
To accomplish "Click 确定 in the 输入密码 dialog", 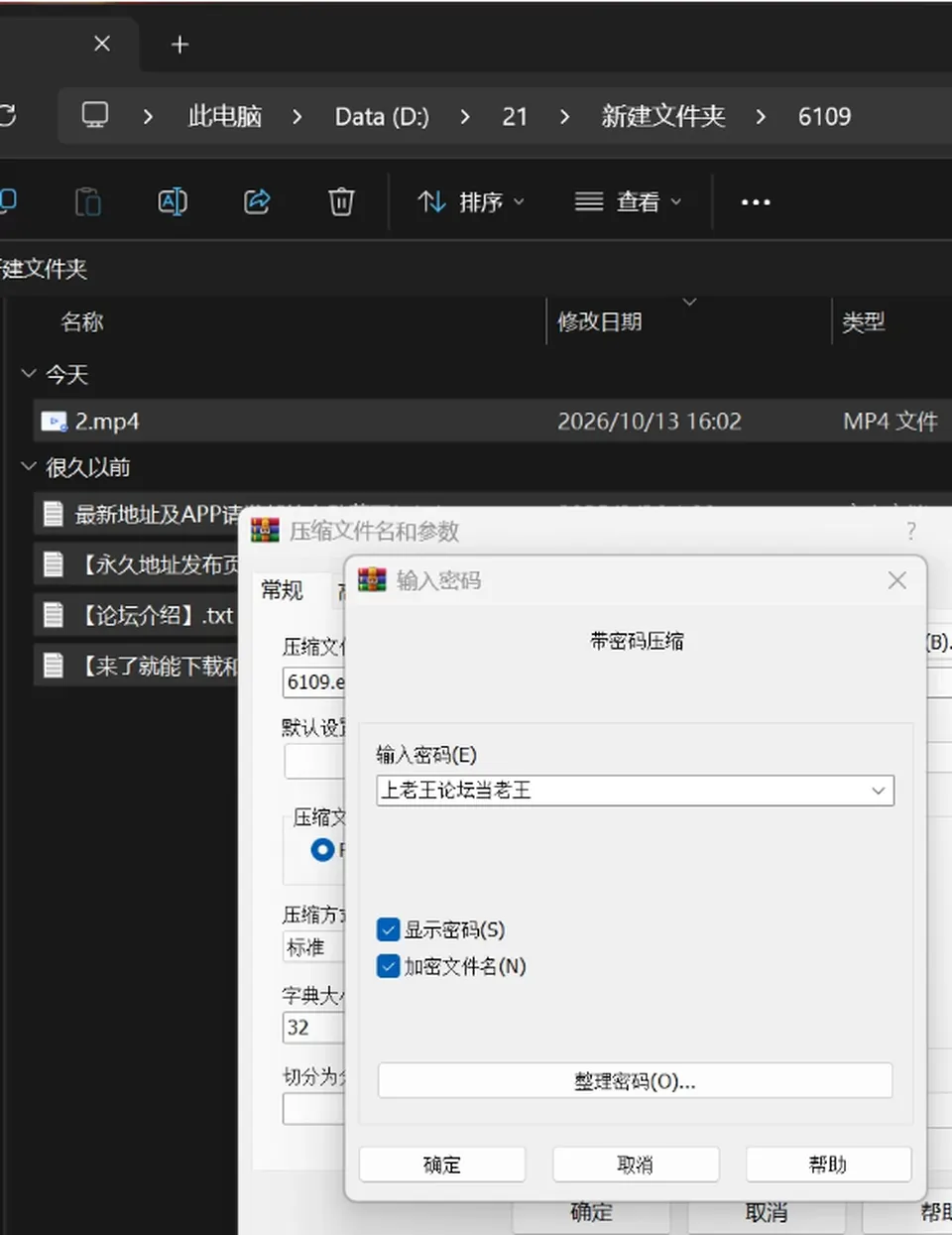I will 442,1165.
